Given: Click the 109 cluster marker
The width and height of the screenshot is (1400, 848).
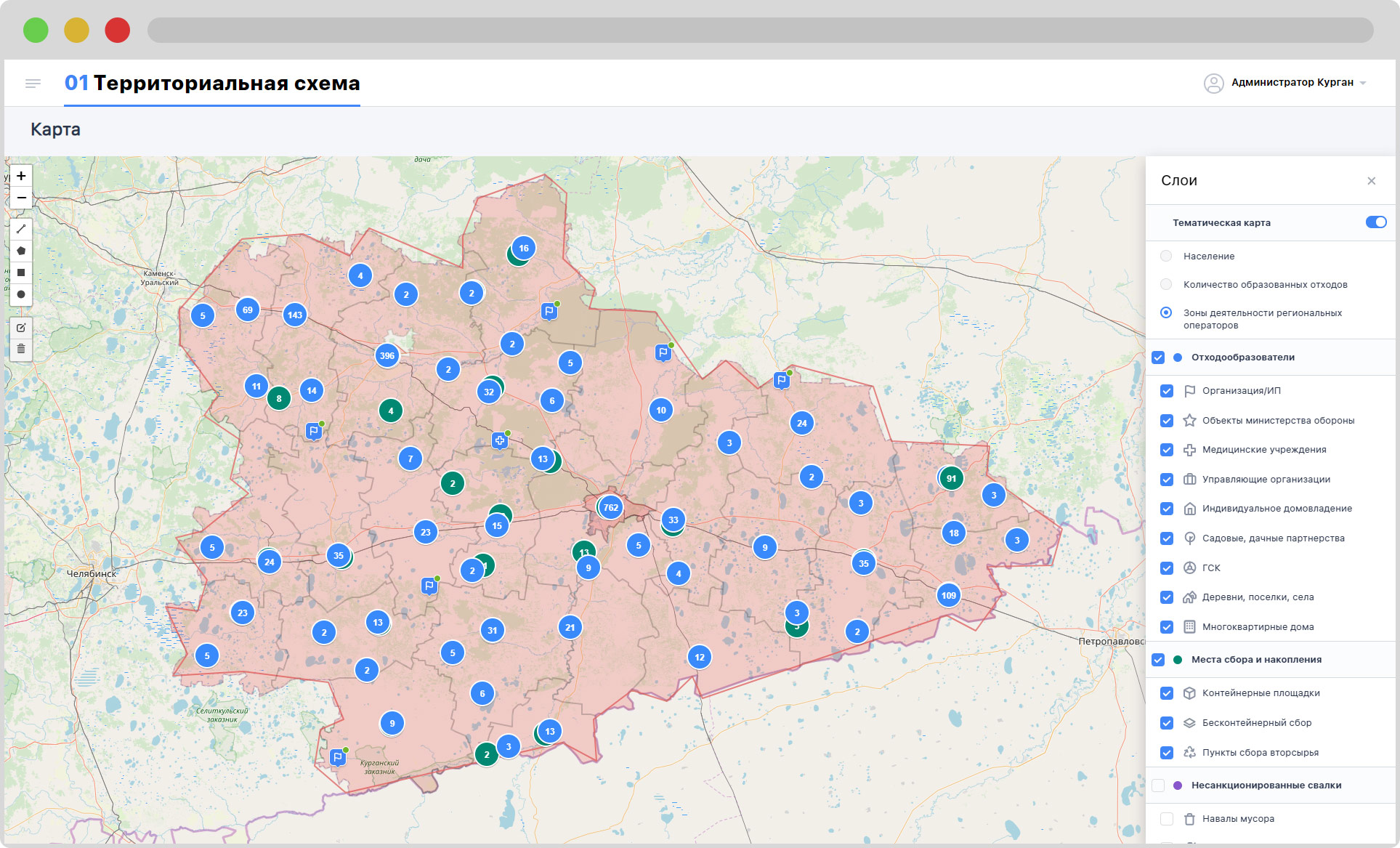Looking at the screenshot, I should pos(949,595).
